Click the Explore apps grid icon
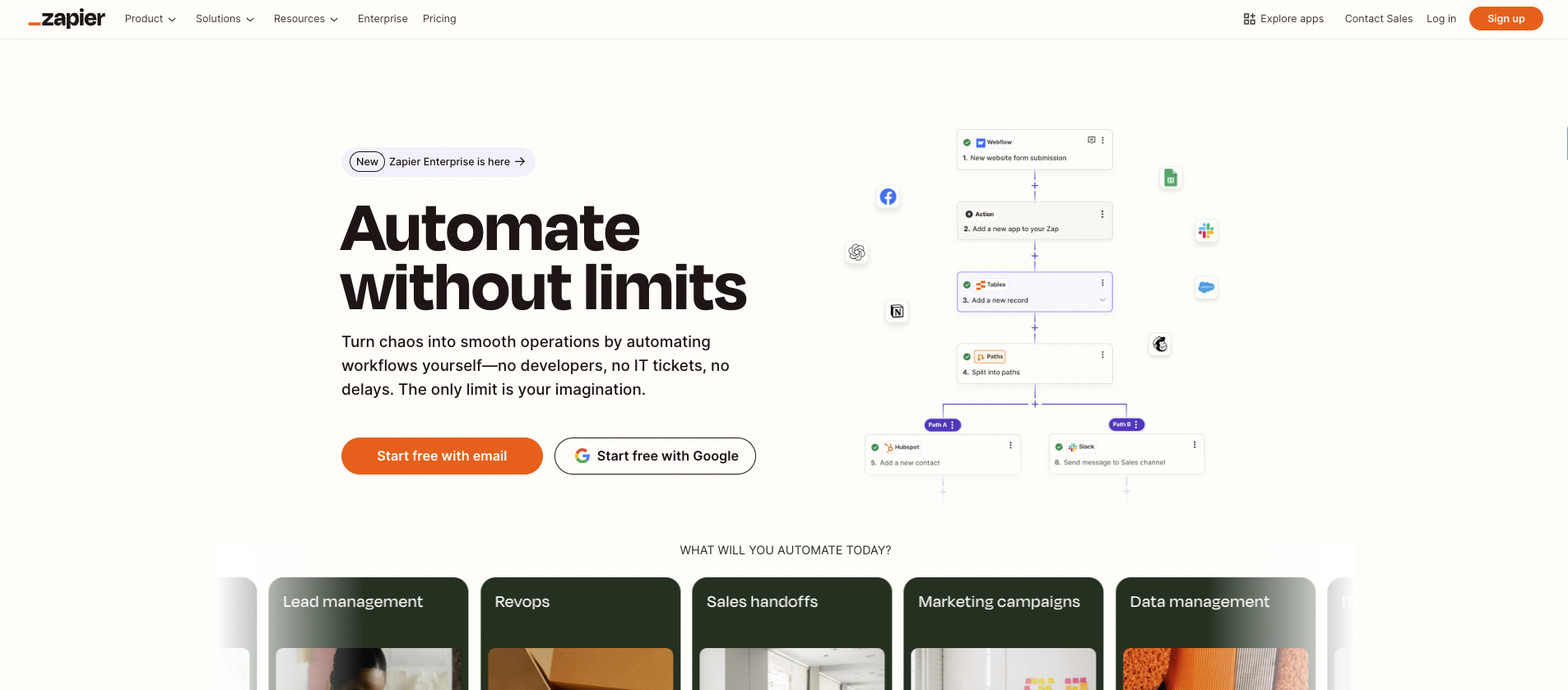1568x690 pixels. 1250,19
